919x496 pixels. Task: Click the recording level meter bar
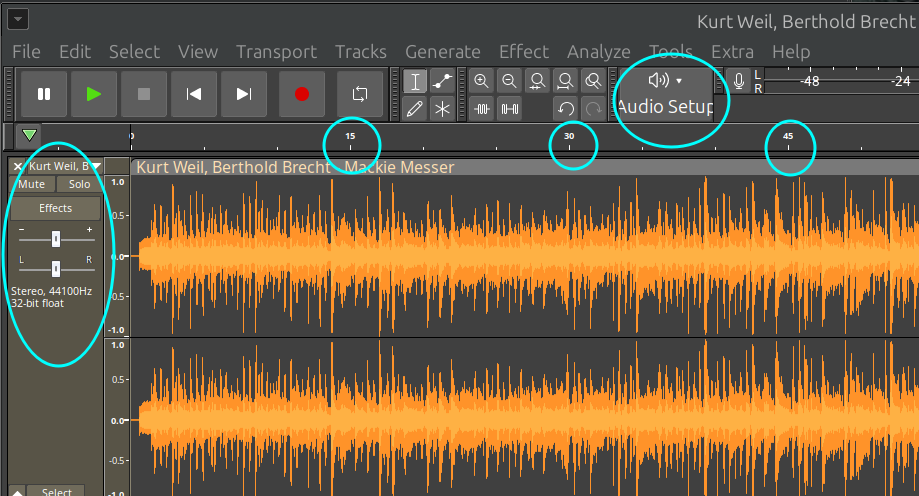coord(841,81)
